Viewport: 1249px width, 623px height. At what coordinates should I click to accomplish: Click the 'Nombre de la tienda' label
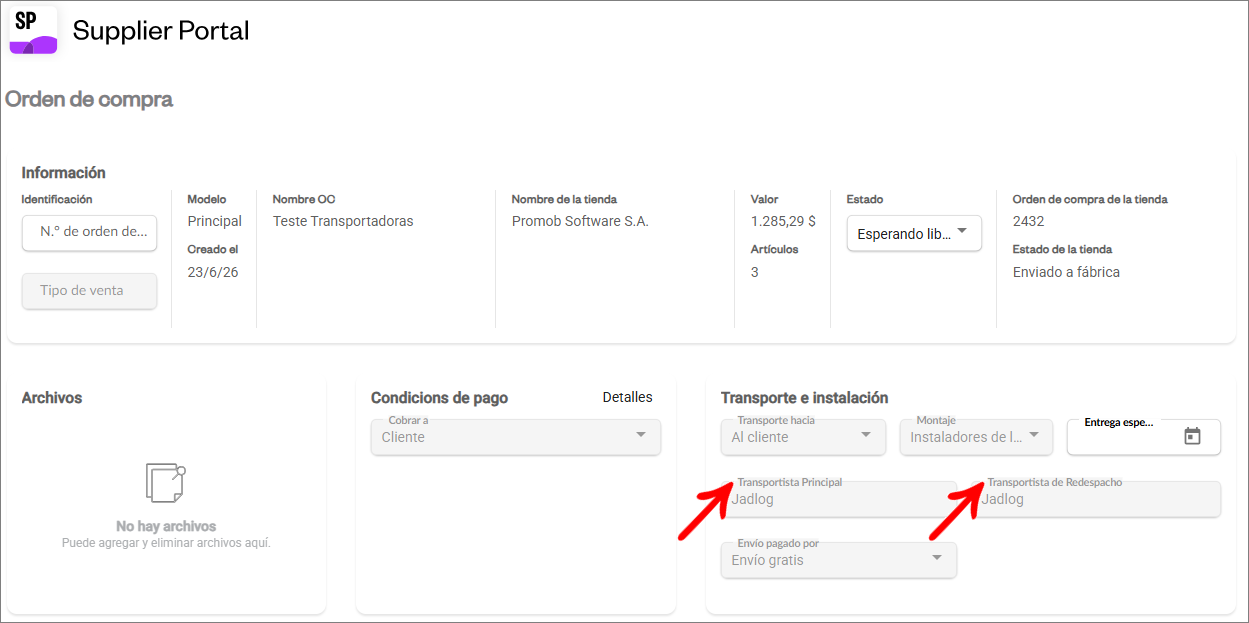pos(564,199)
